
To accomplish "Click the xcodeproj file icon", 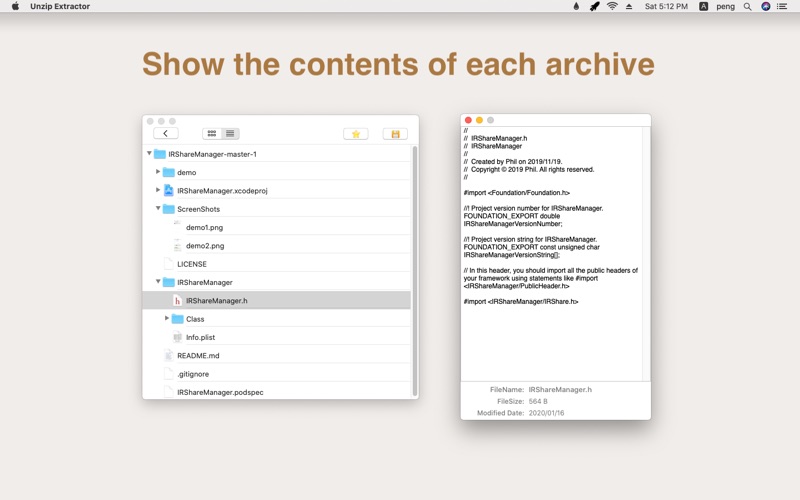I will point(168,190).
